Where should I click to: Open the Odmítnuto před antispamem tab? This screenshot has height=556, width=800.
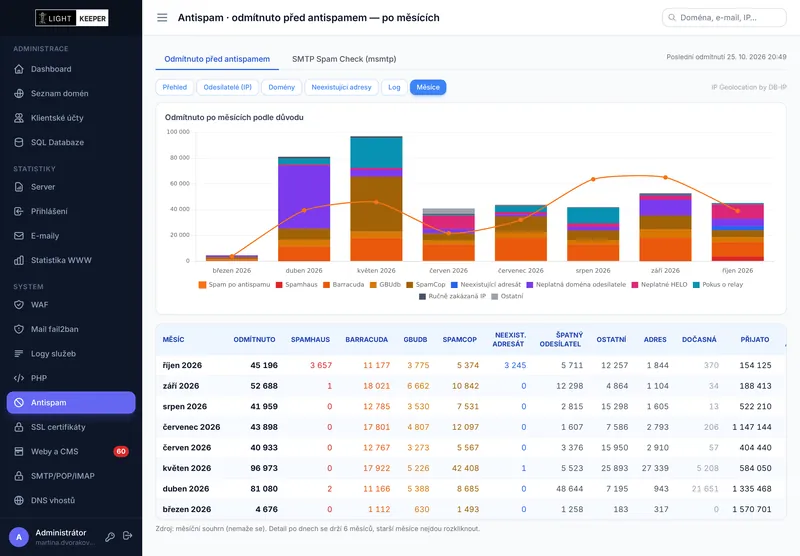click(217, 59)
